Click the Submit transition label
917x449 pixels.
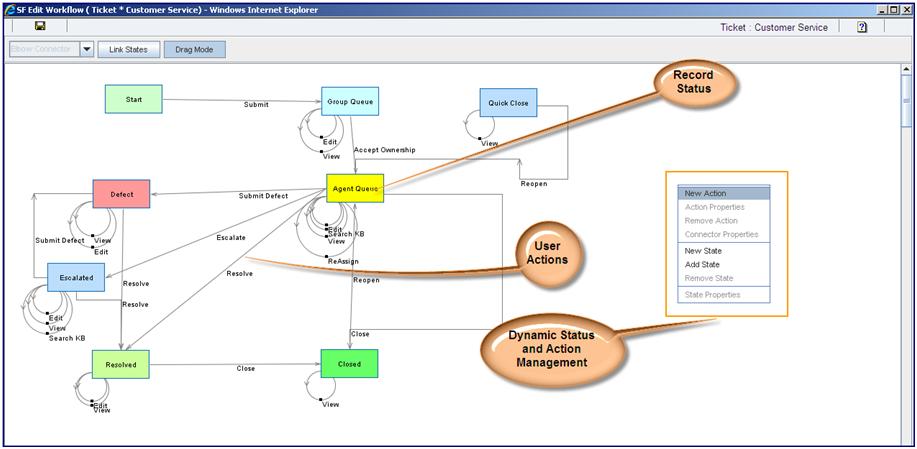point(256,105)
